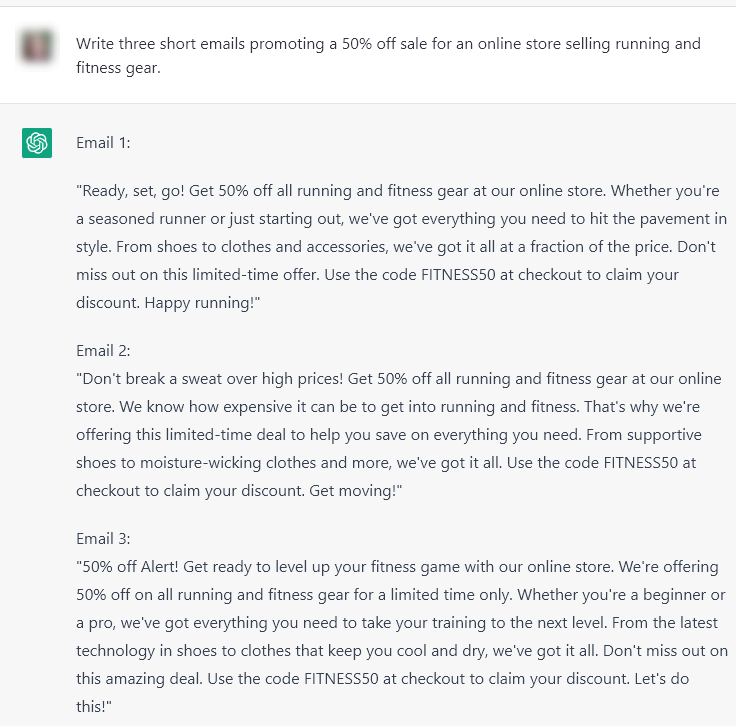
Task: Click "supportive" in Email 2
Action: (661, 435)
